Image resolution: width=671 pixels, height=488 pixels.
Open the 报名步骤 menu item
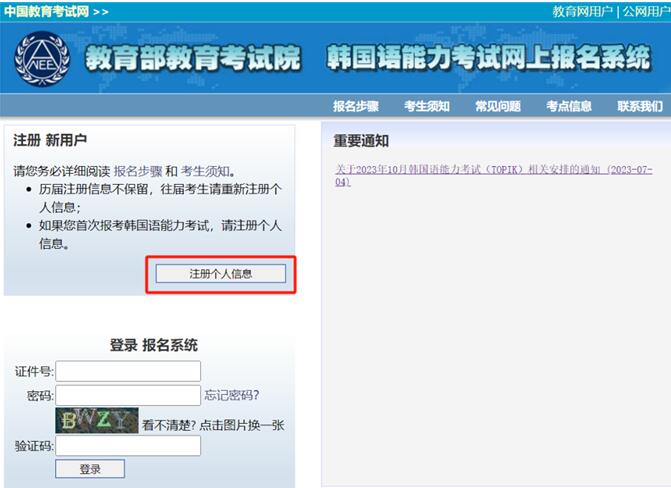356,106
